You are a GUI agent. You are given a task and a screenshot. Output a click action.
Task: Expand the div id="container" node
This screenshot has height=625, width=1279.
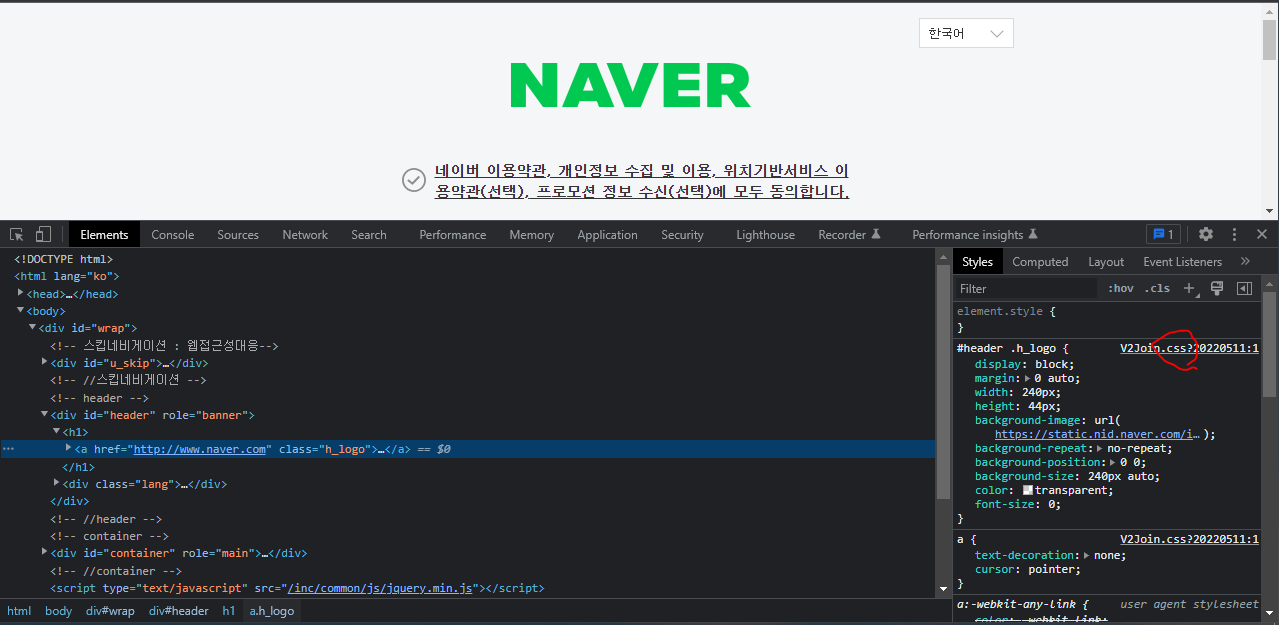coord(45,552)
